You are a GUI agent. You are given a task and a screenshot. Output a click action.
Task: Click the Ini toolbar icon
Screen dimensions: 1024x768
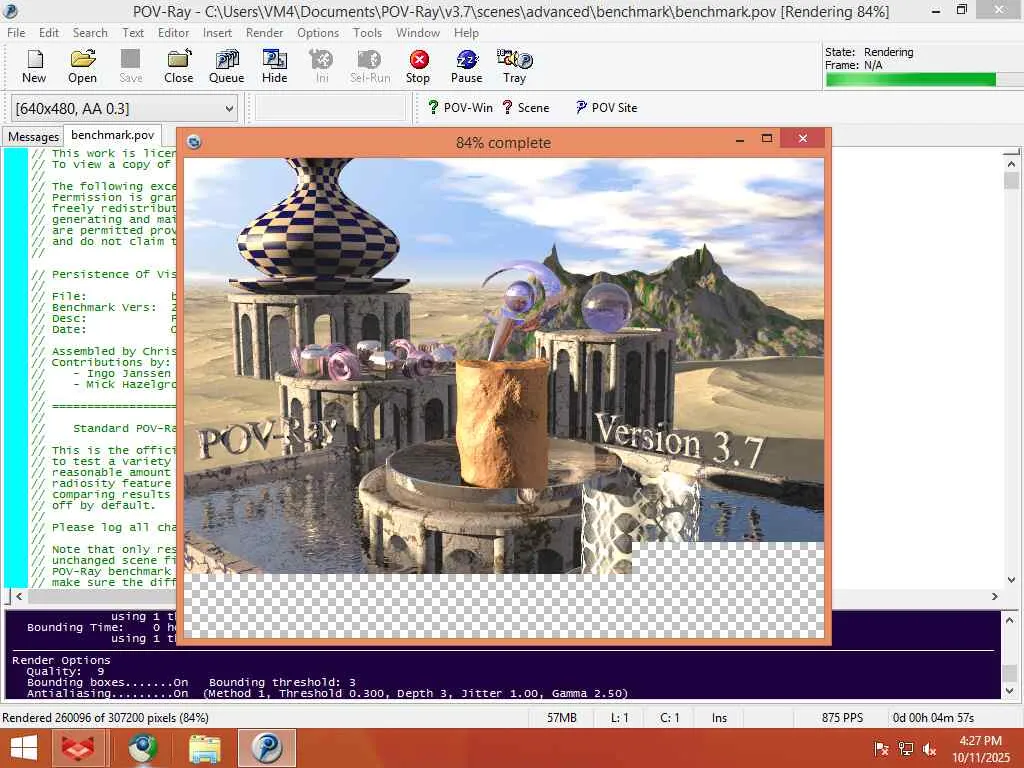(x=322, y=67)
